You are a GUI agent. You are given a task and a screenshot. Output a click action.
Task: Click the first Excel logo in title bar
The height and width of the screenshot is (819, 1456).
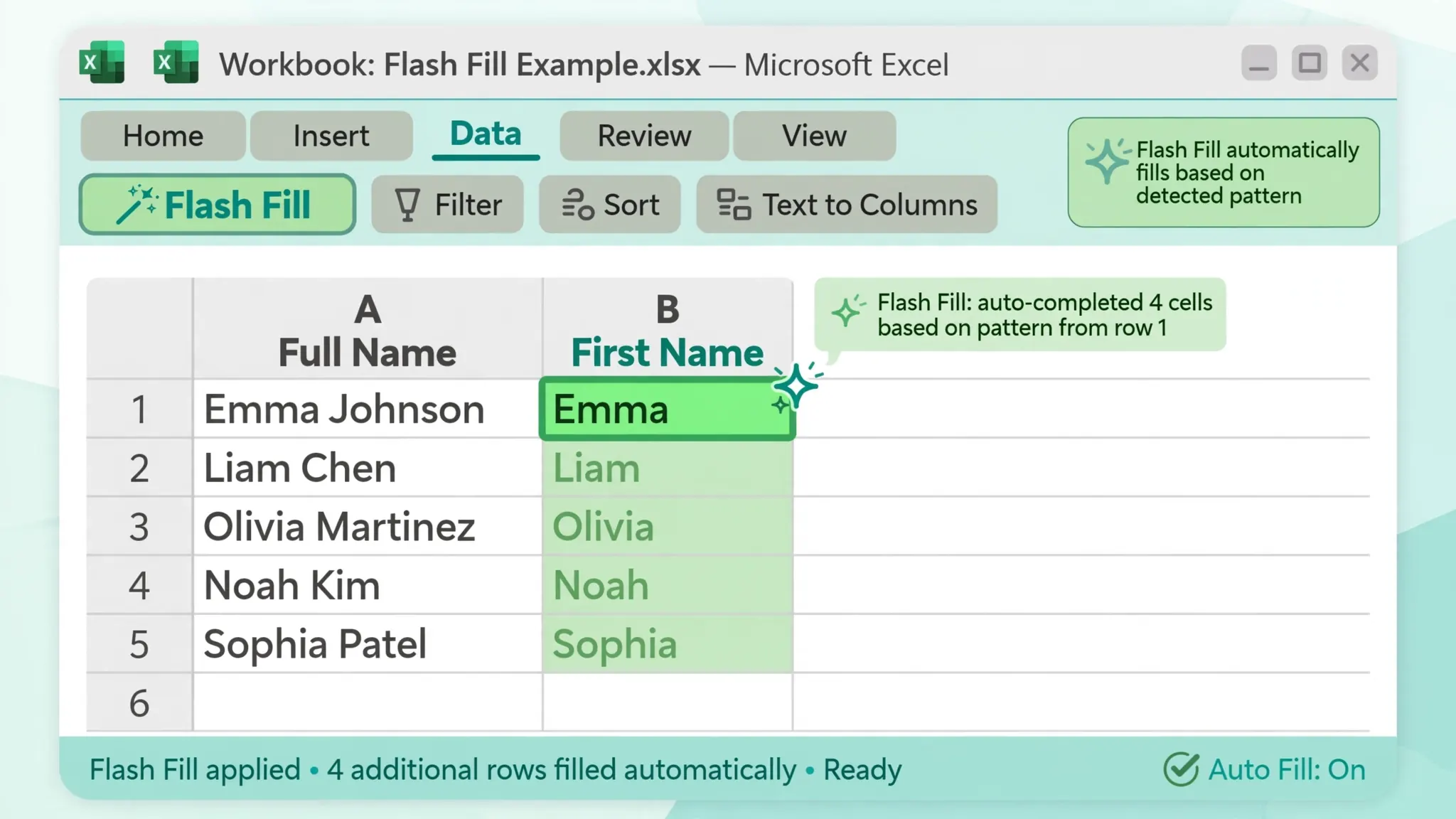tap(102, 63)
